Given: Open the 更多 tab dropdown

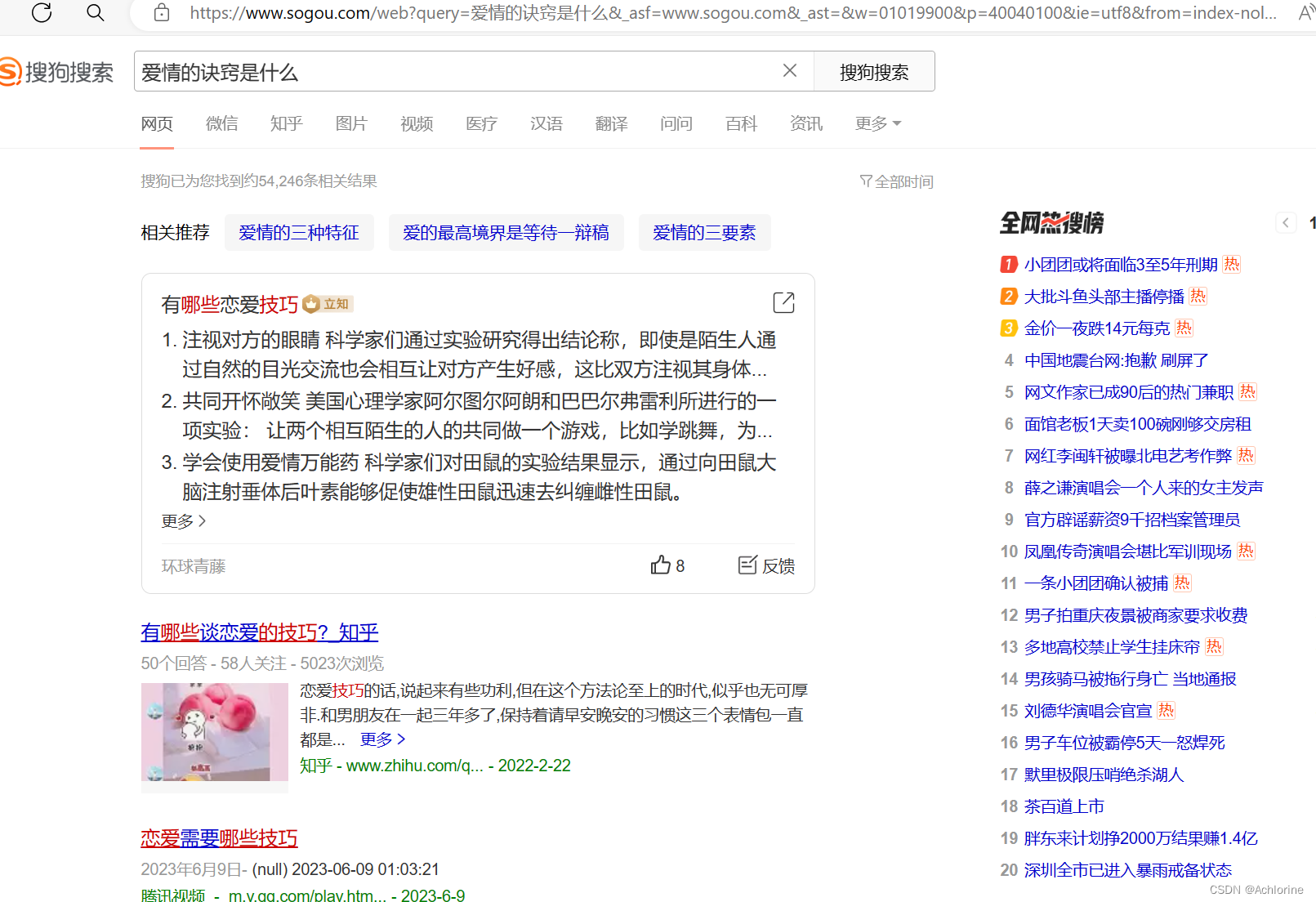Looking at the screenshot, I should (877, 123).
